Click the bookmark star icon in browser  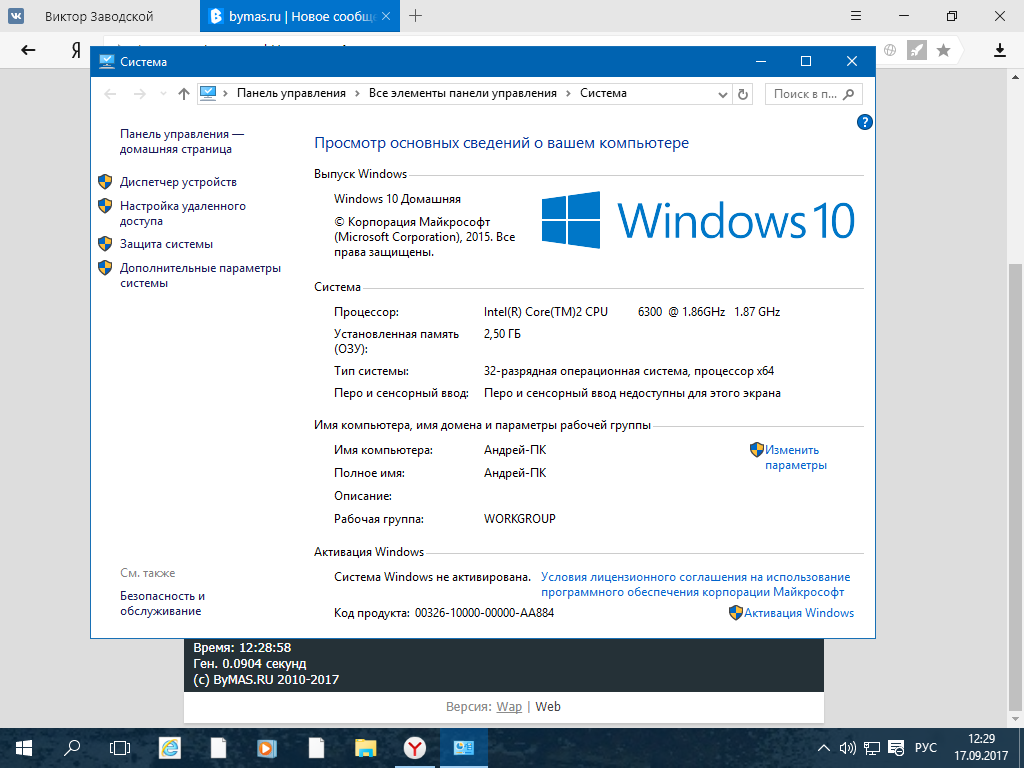point(943,50)
